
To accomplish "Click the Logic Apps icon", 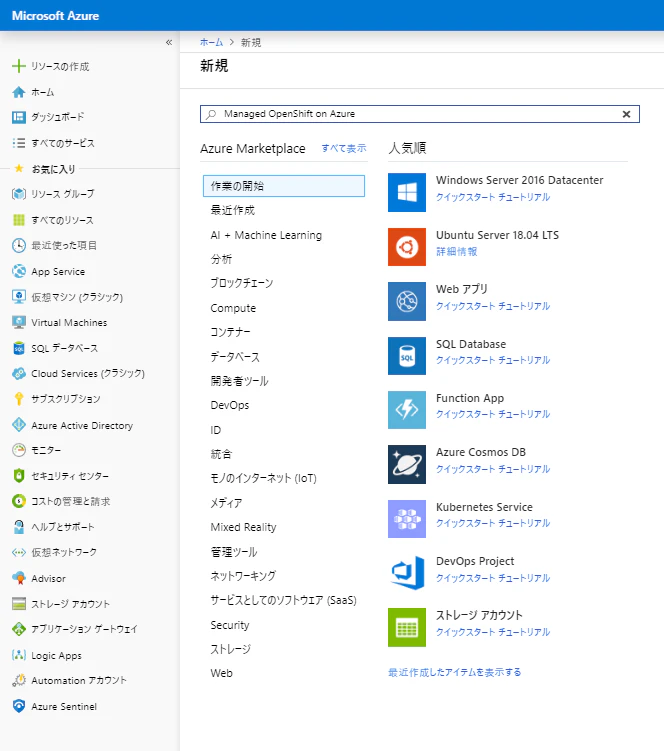I will point(19,655).
